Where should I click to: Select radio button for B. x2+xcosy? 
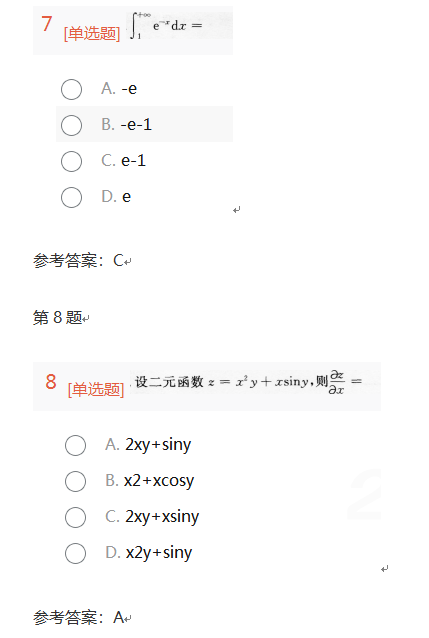[75, 481]
